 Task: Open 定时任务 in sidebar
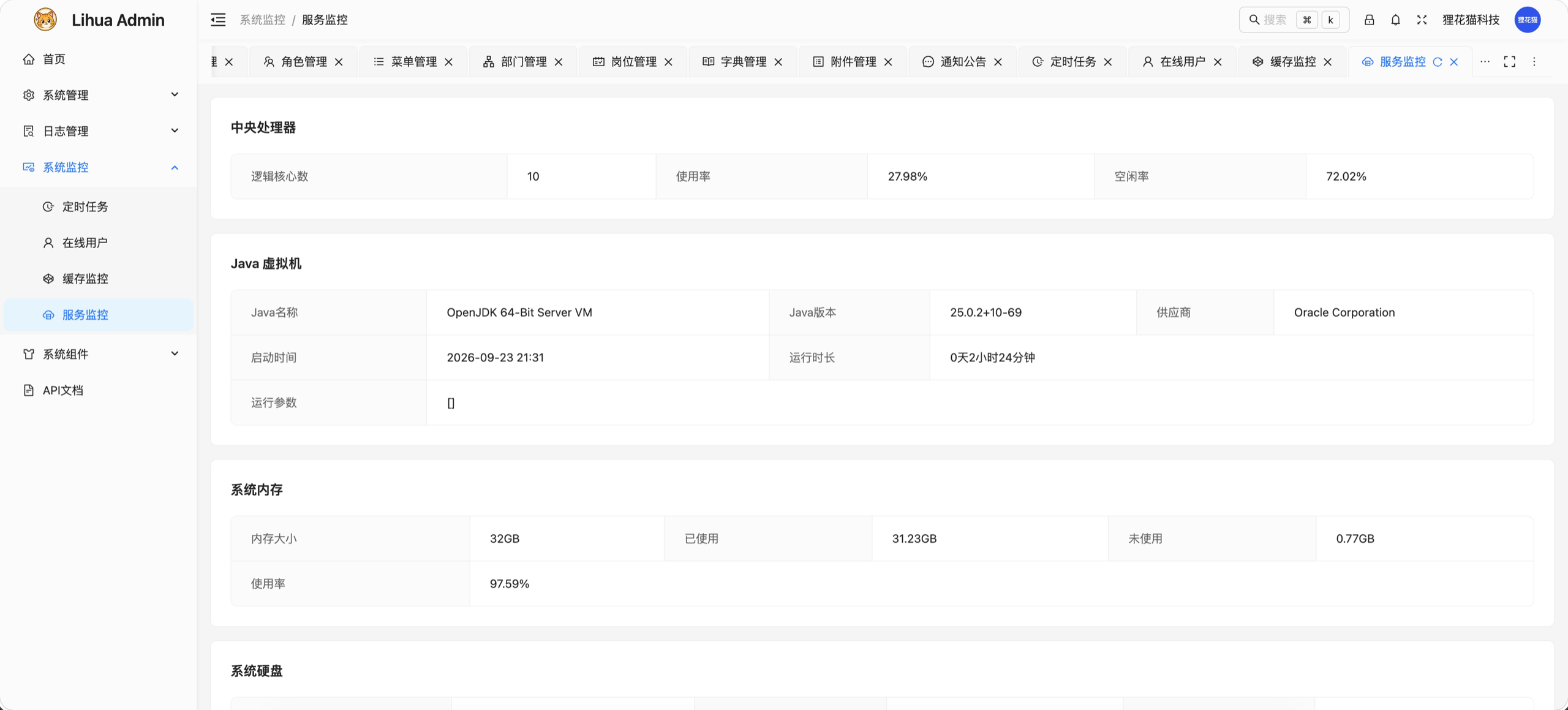click(98, 206)
